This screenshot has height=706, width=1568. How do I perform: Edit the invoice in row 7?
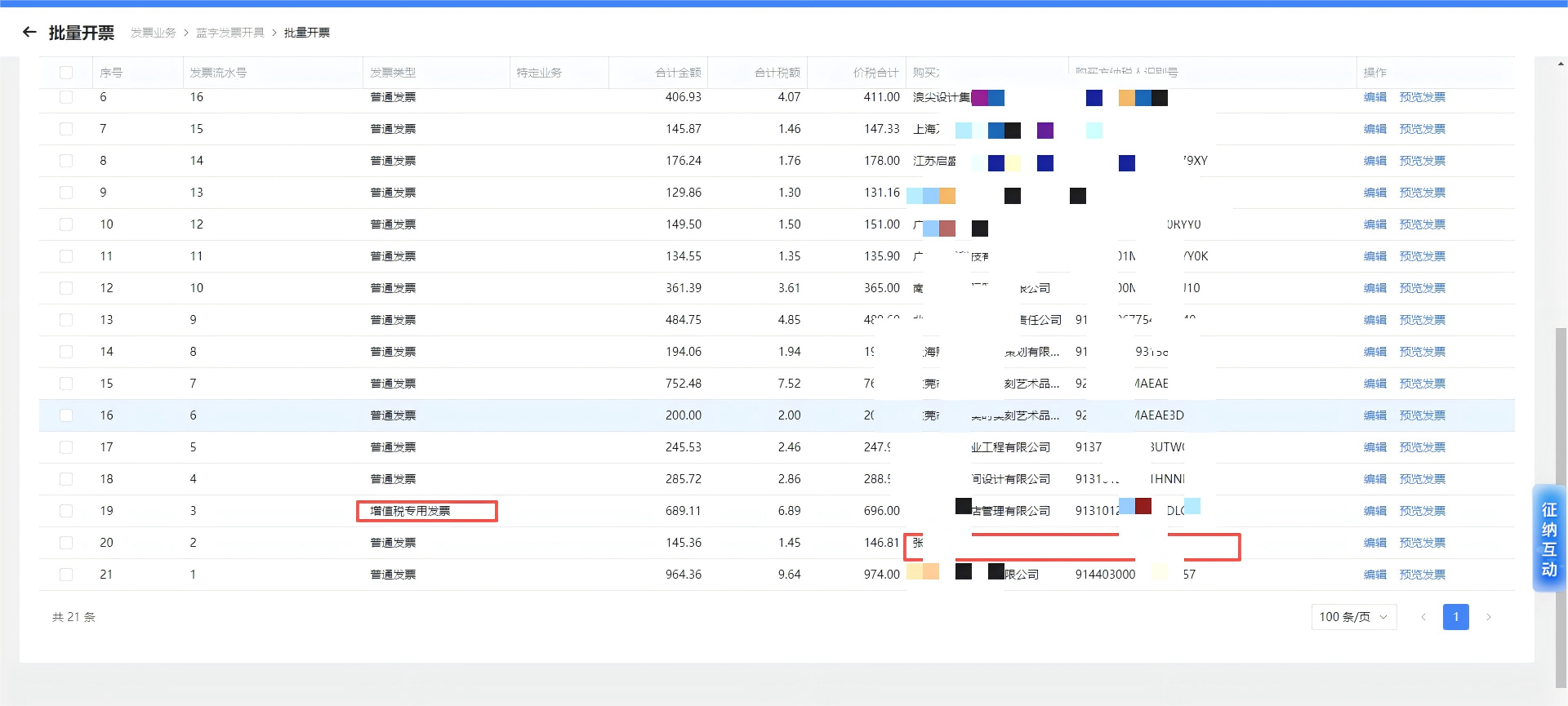(x=1374, y=129)
